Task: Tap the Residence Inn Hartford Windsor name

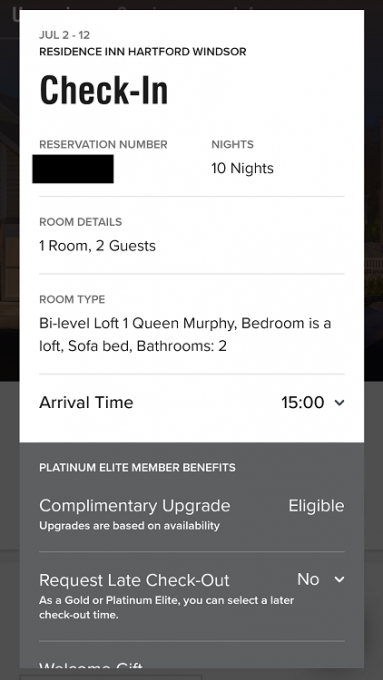Action: click(x=143, y=52)
